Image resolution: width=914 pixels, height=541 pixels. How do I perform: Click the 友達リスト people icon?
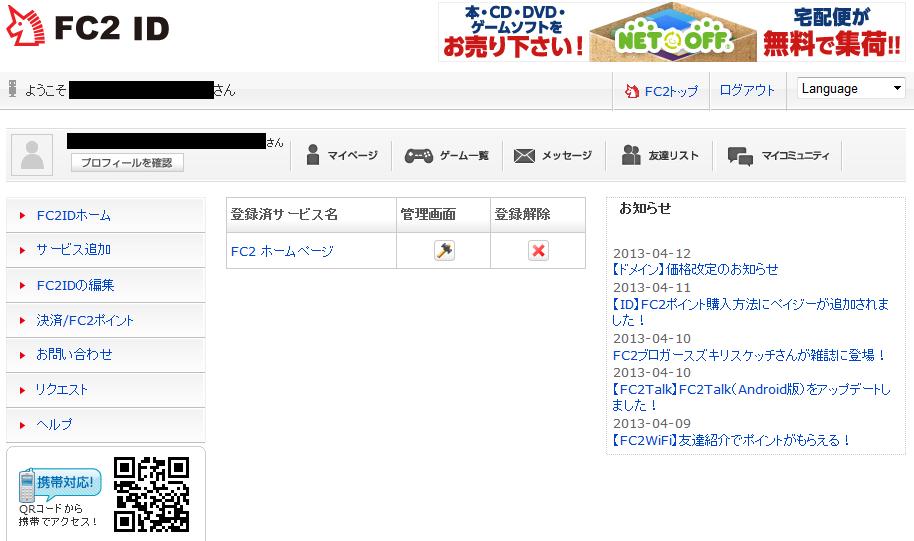click(631, 155)
